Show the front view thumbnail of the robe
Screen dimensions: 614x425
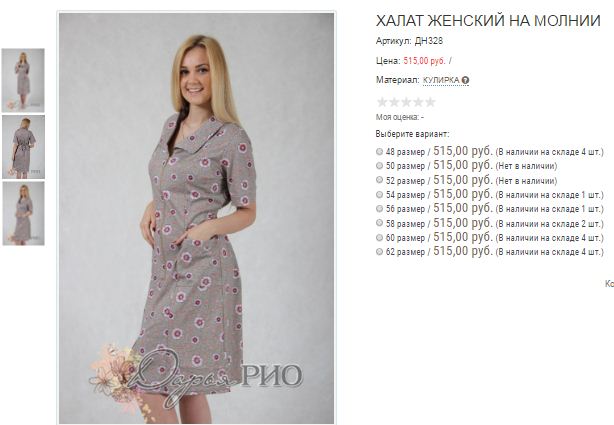23,80
